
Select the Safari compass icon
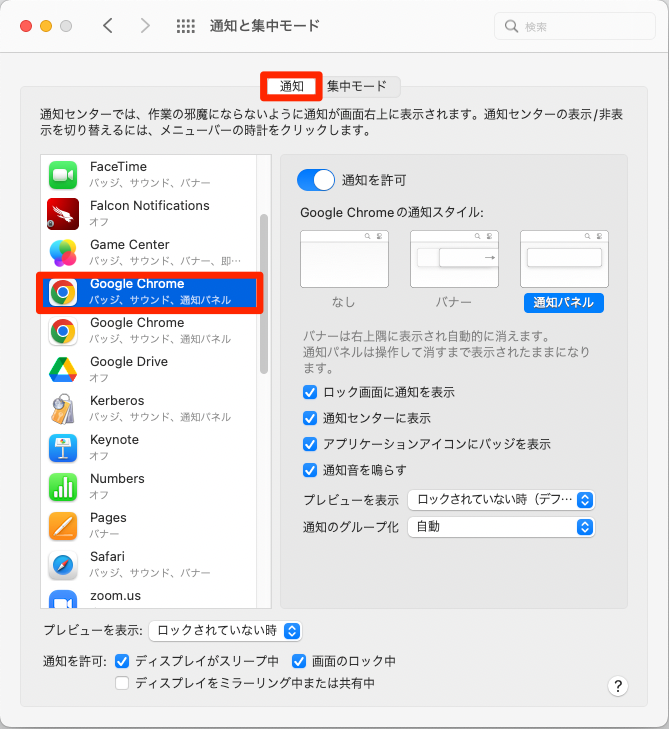pyautogui.click(x=63, y=565)
